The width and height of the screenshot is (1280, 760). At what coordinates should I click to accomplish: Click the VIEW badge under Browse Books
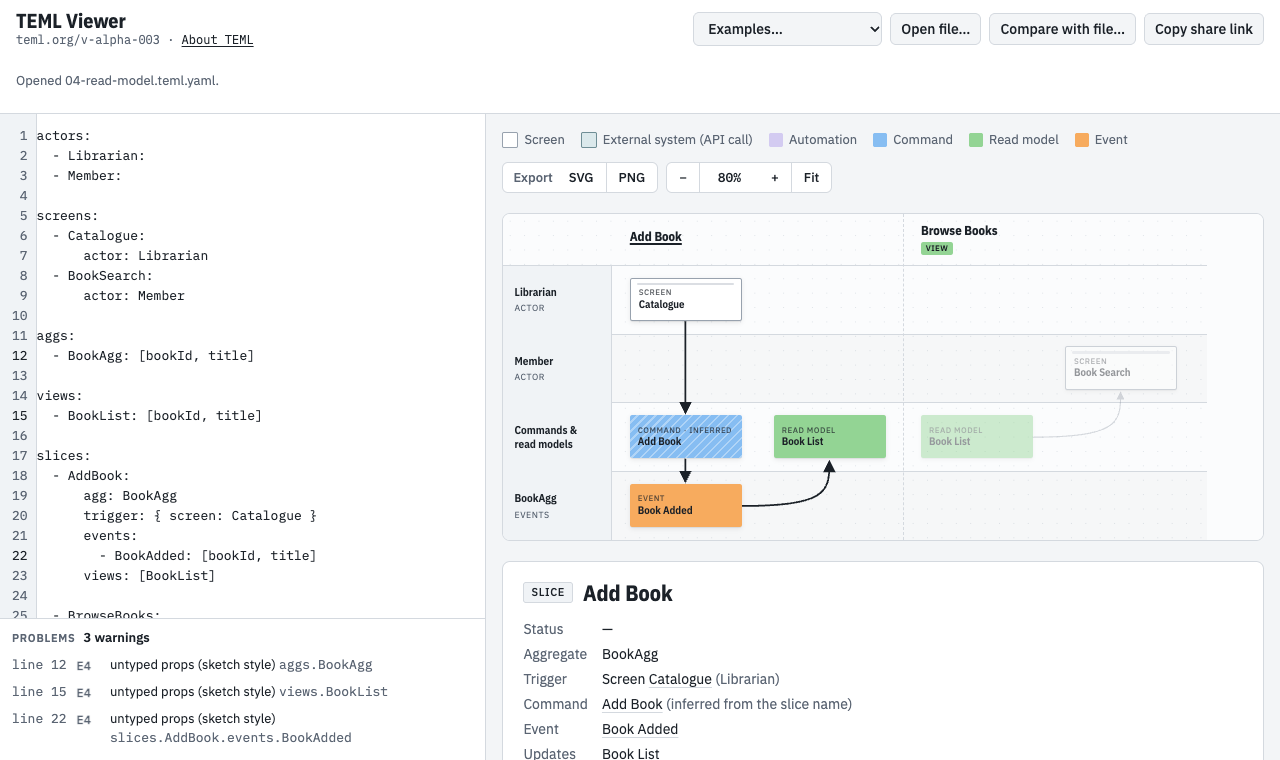click(x=937, y=248)
